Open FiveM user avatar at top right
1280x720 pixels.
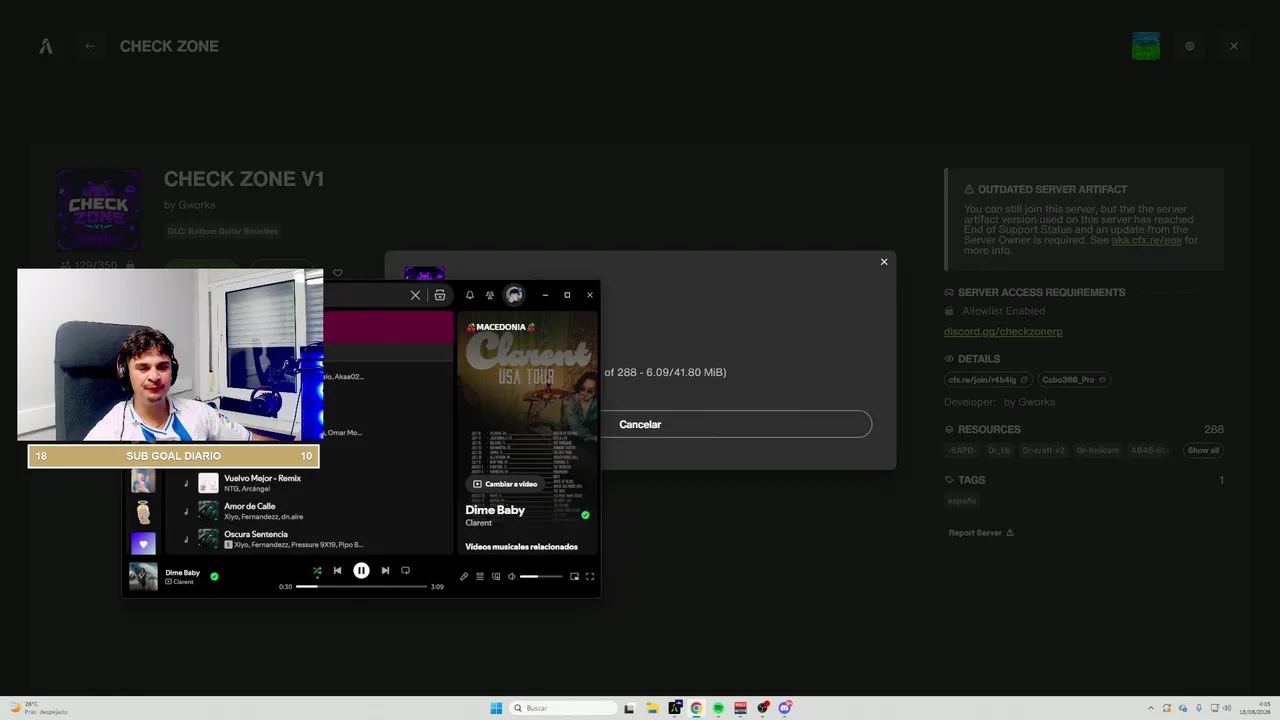point(1146,46)
